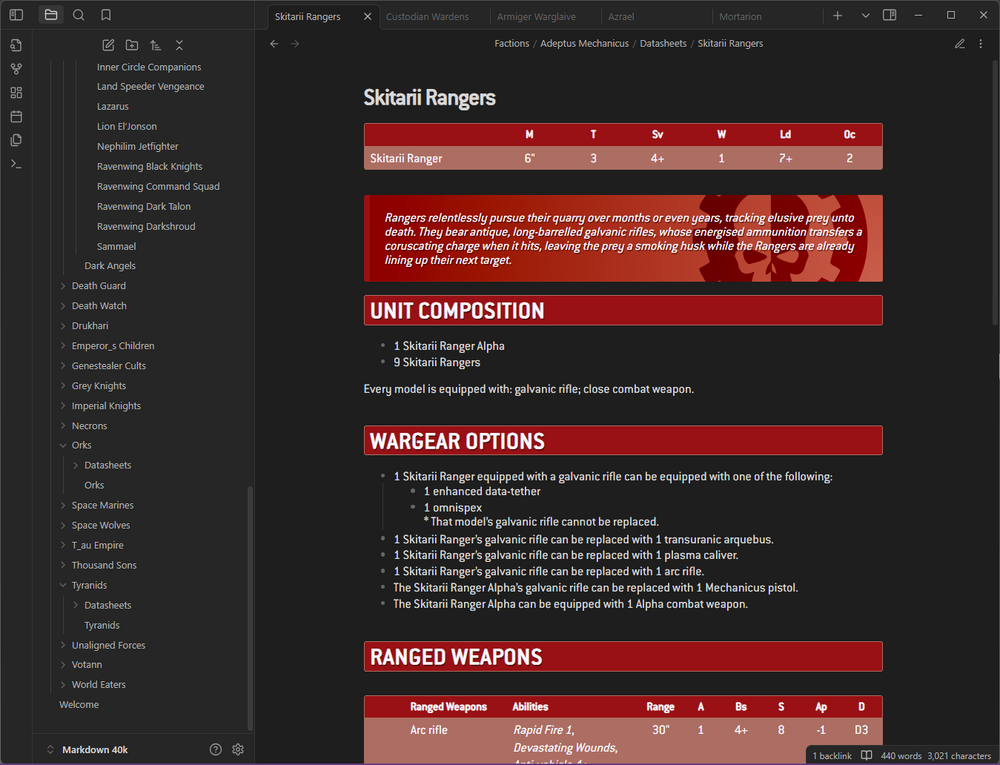The height and width of the screenshot is (765, 1000).
Task: Switch to Mortarion tab
Action: pos(740,17)
